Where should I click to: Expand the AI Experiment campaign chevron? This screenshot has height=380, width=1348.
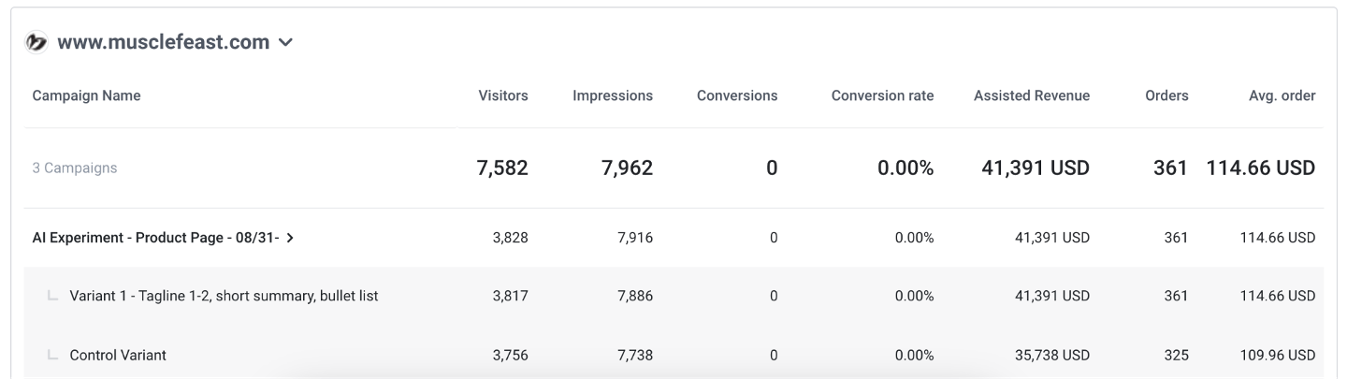[x=290, y=238]
